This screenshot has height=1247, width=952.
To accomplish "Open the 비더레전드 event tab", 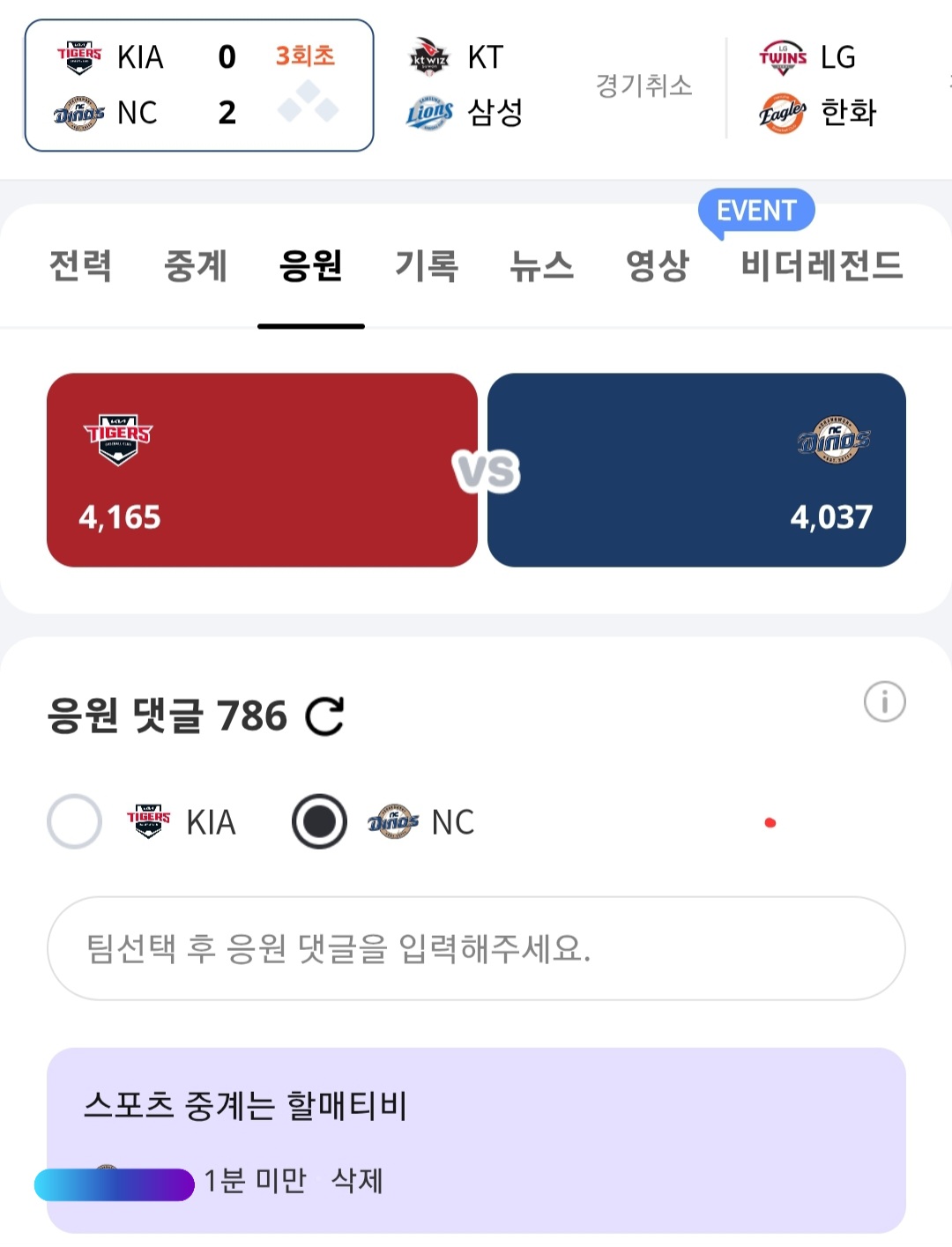I will click(x=822, y=266).
